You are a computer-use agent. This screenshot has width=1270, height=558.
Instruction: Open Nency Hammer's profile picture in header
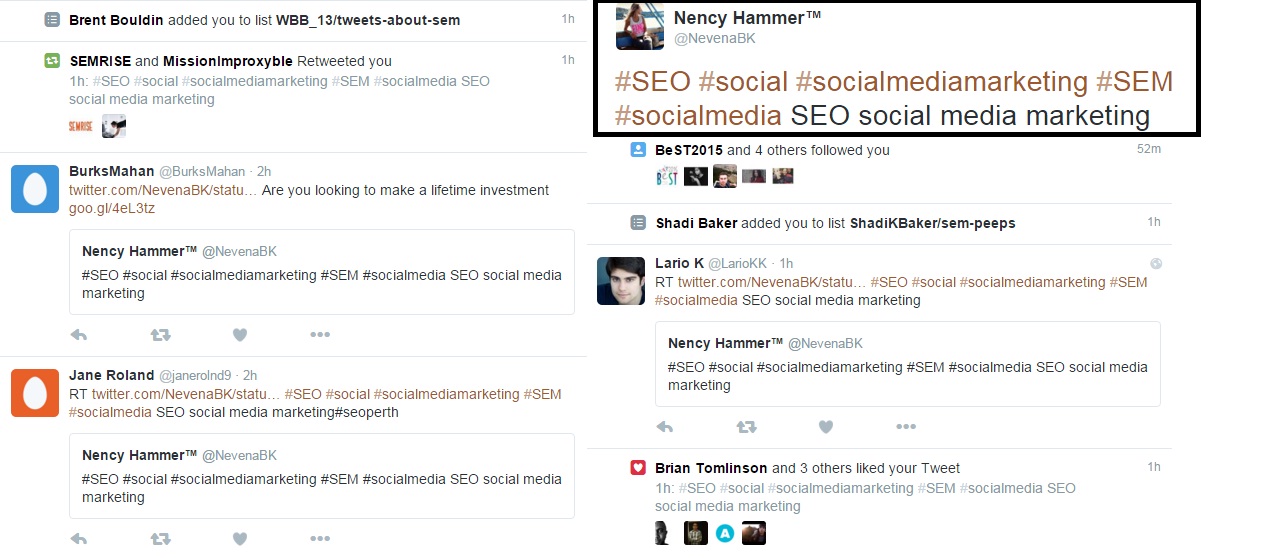pos(639,27)
